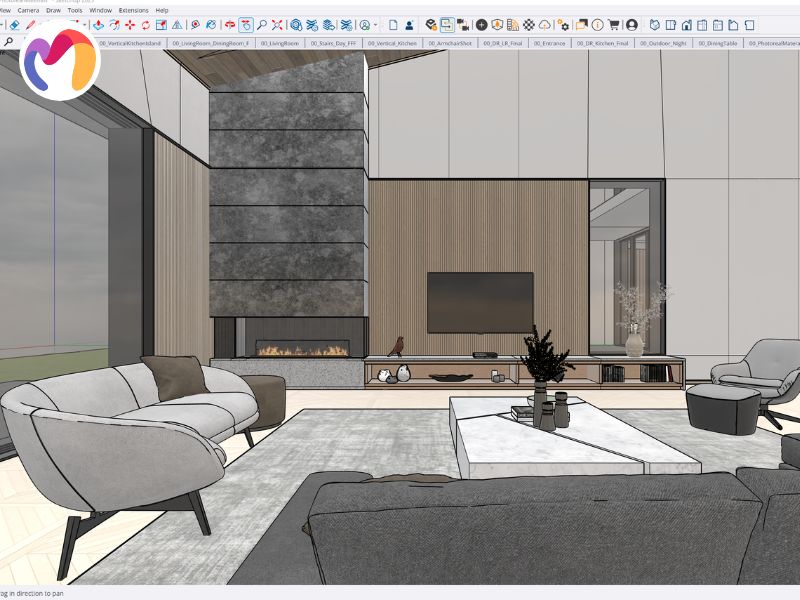Select the Zoom magnifier tool
The height and width of the screenshot is (600, 800).
pos(262,24)
